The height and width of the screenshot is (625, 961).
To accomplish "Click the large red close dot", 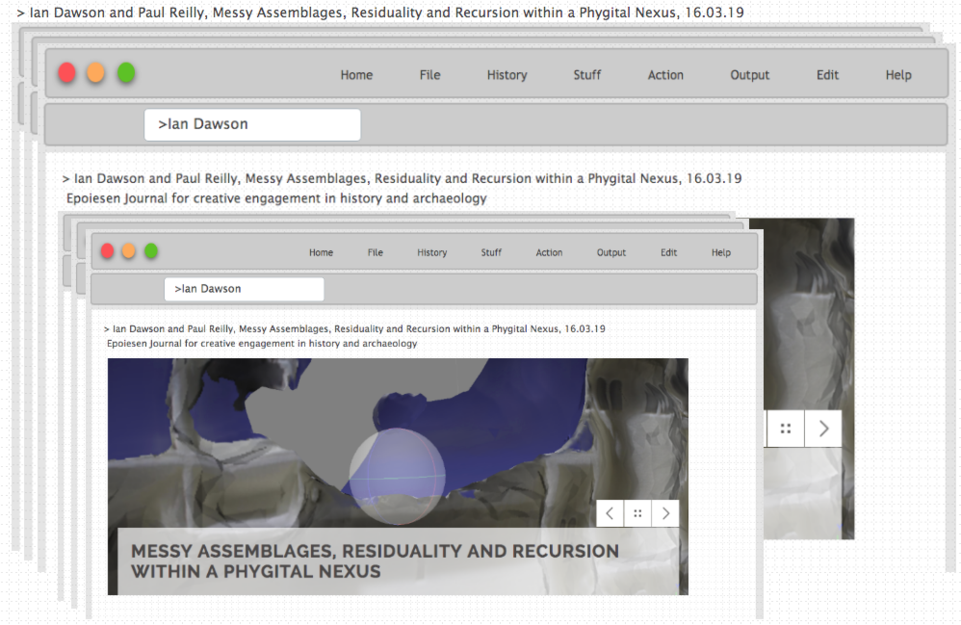I will tap(67, 73).
